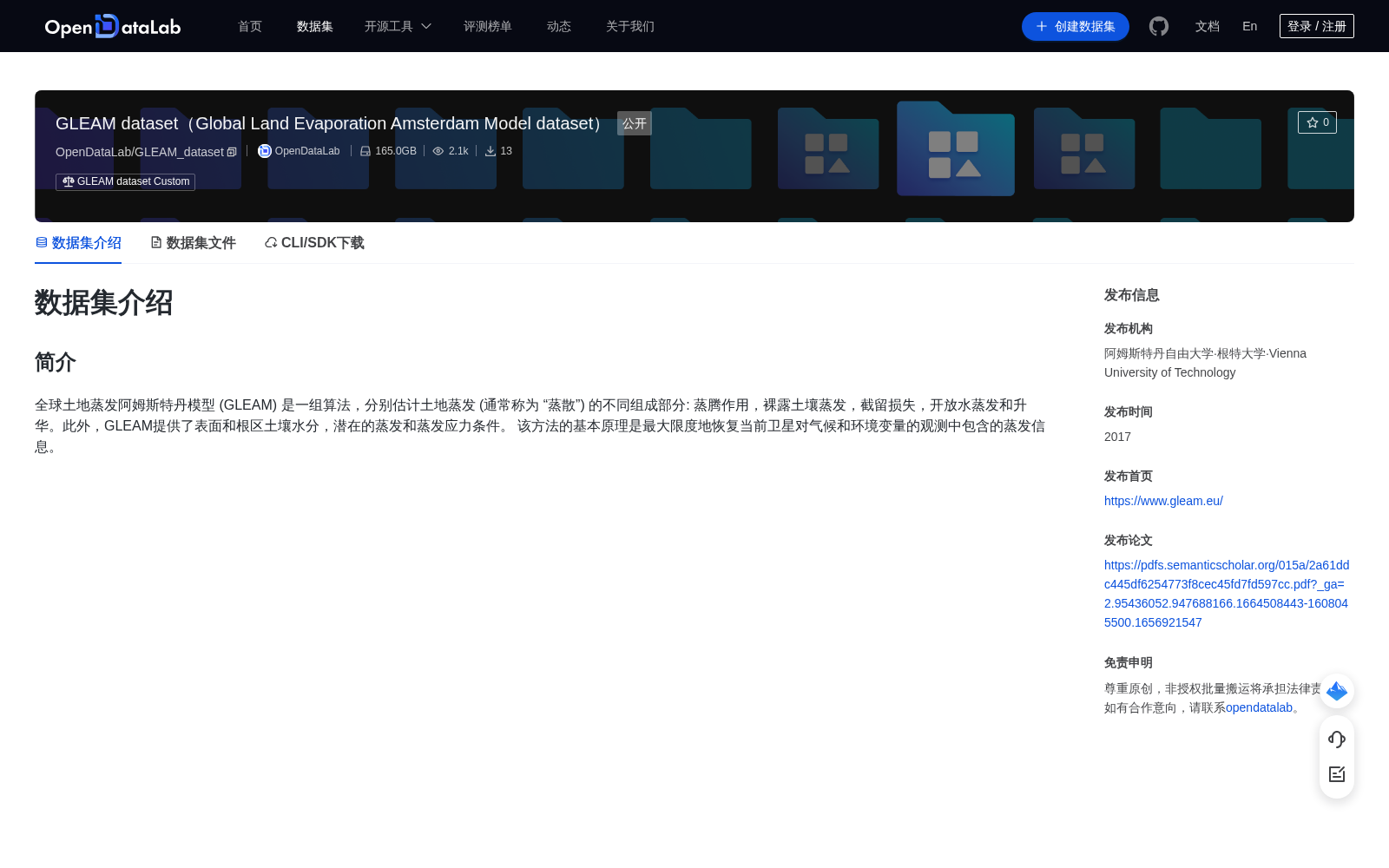
Task: Click 创建数据集 button
Action: pos(1076,26)
